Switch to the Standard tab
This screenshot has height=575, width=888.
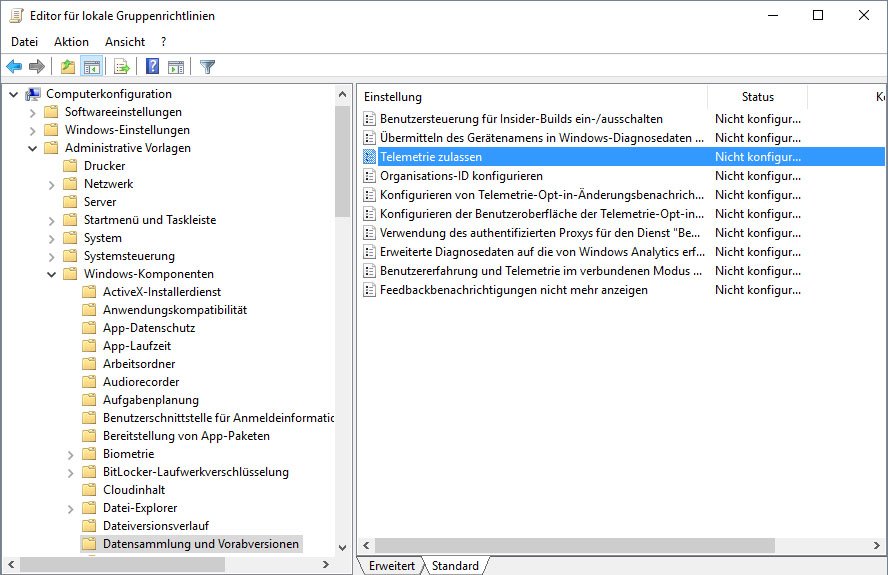click(455, 566)
